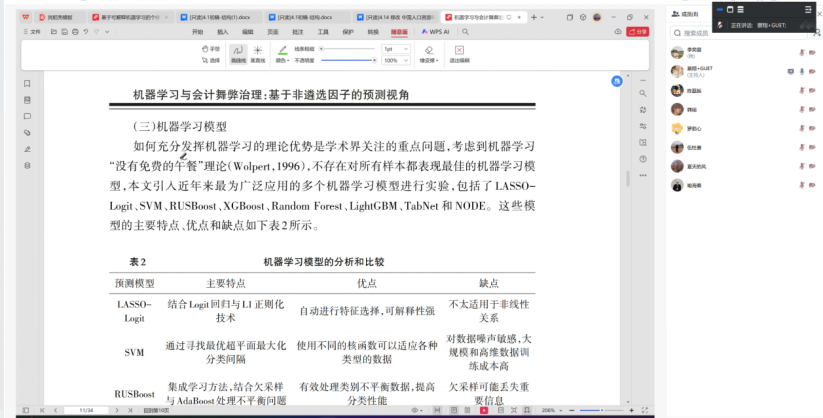The width and height of the screenshot is (823, 418).
Task: Click the blue floating assistant icon on page
Action: (x=617, y=81)
